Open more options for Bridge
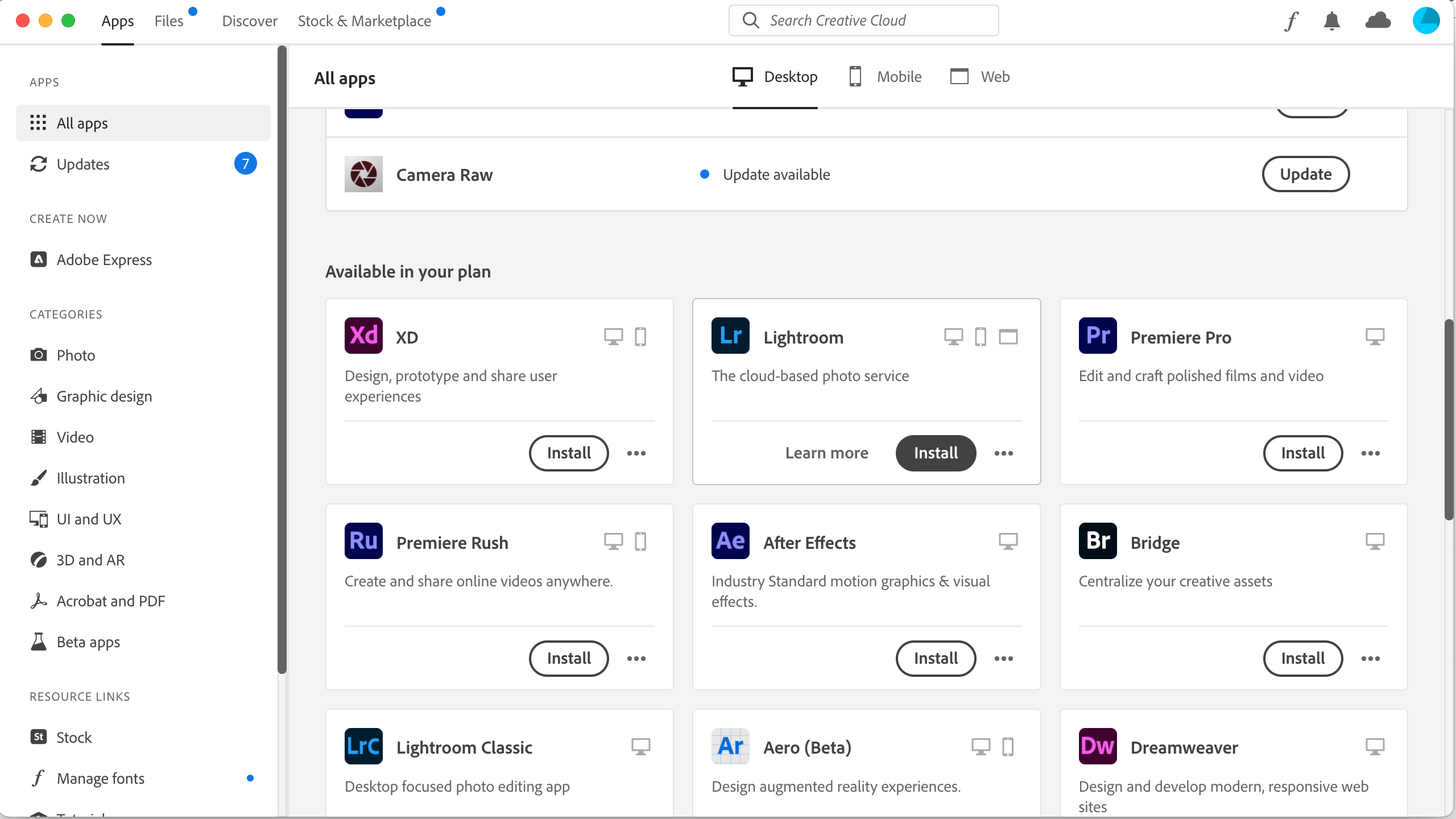 point(1371,659)
